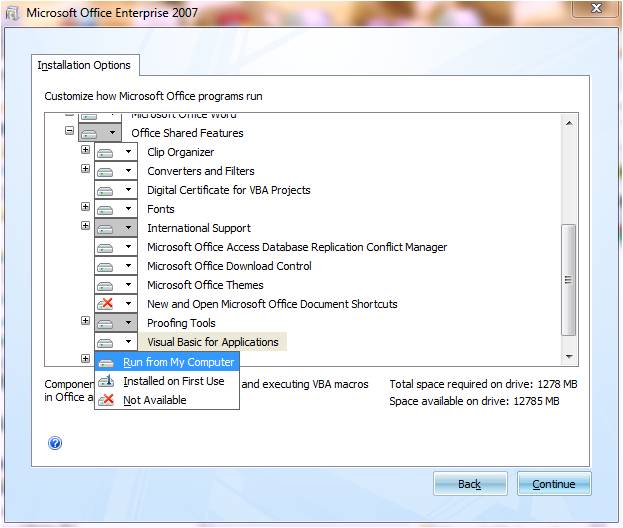This screenshot has height=528, width=623.
Task: Click the drive icon beside Digital Certificate for VBA Projects
Action: tap(105, 191)
